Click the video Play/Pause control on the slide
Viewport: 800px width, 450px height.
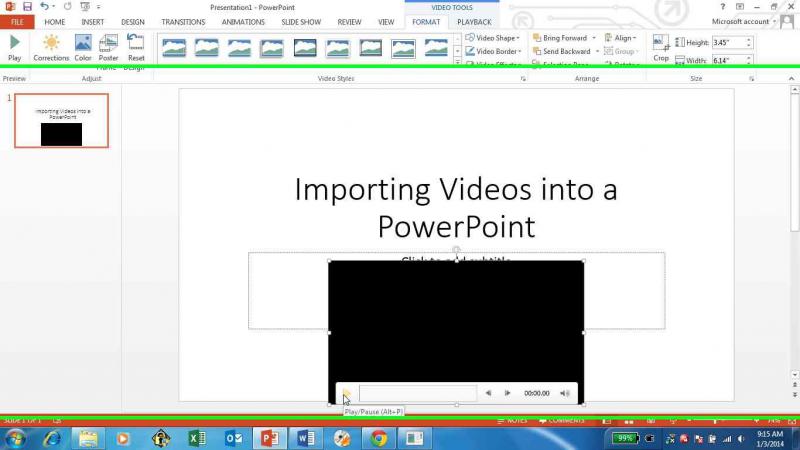coord(347,393)
